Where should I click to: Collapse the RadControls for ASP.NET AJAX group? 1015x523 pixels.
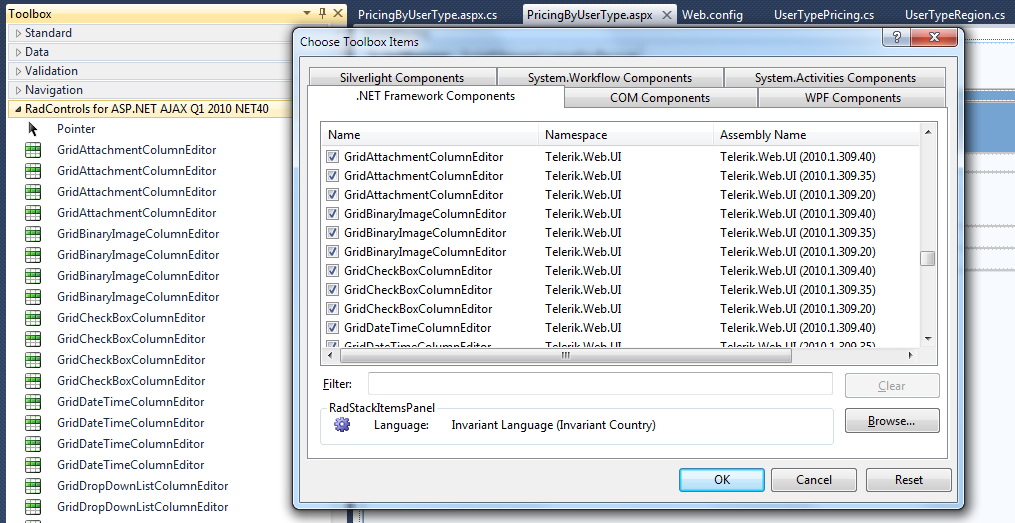pyautogui.click(x=17, y=109)
